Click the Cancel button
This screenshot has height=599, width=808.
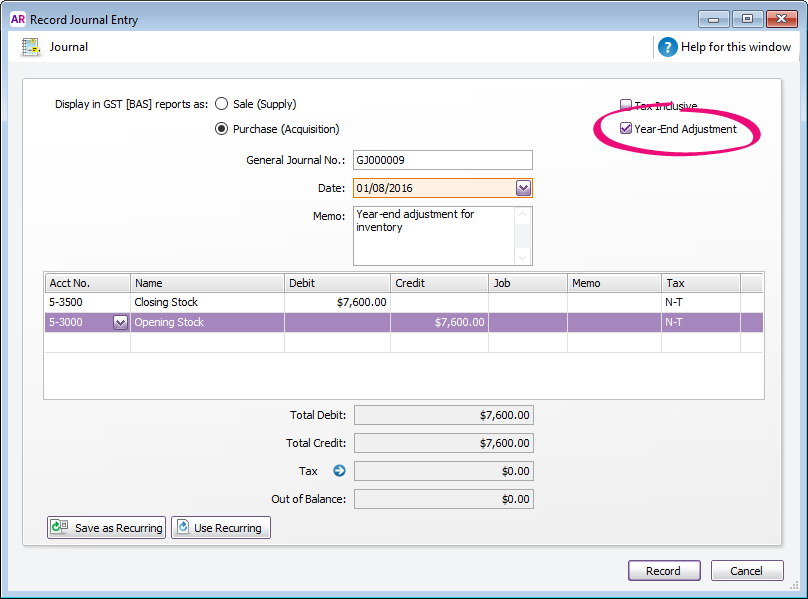point(747,571)
